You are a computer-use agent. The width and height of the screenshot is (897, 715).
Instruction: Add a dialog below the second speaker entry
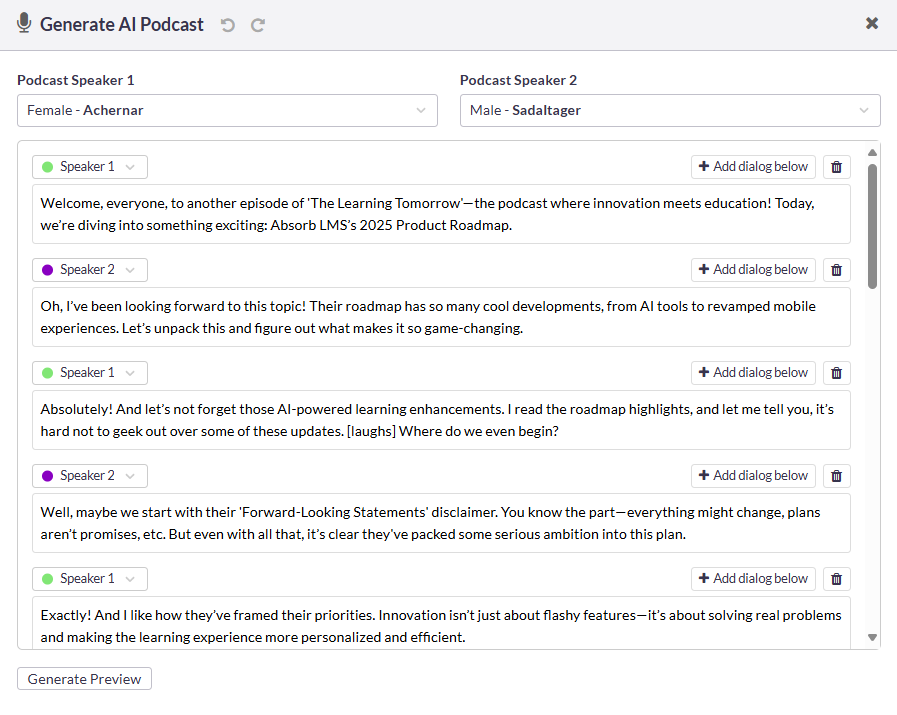point(753,269)
